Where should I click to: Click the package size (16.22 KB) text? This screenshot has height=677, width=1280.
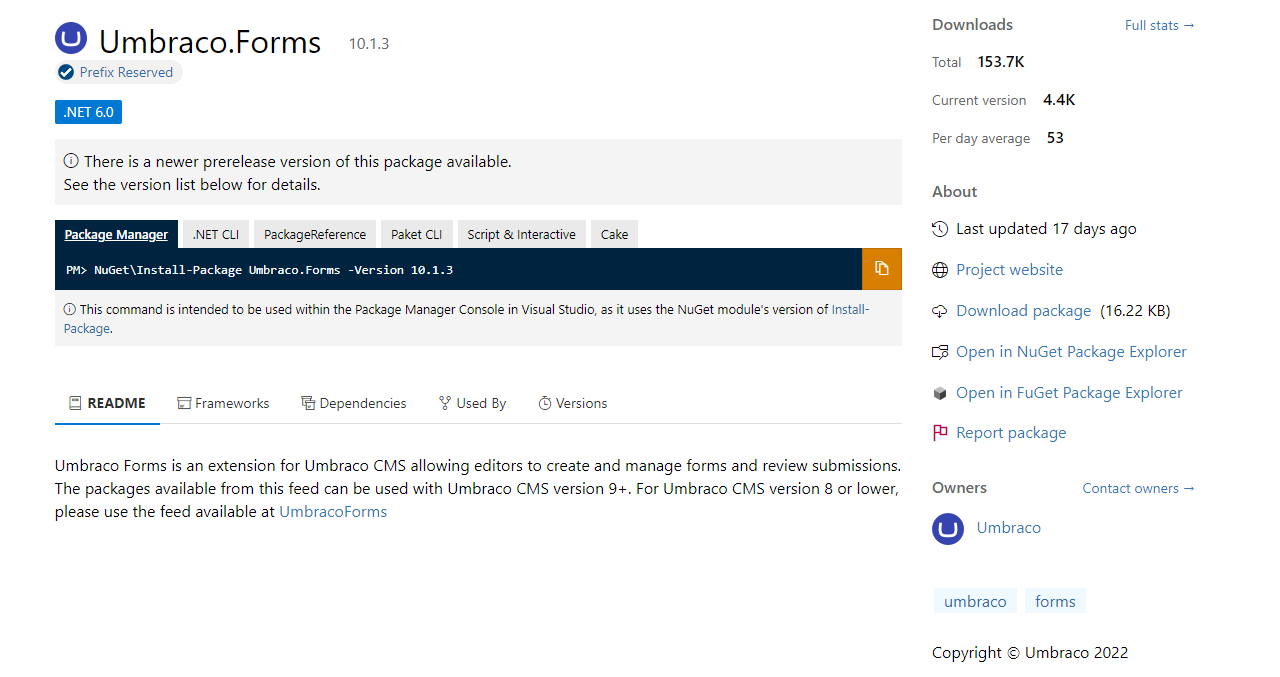tap(1135, 311)
